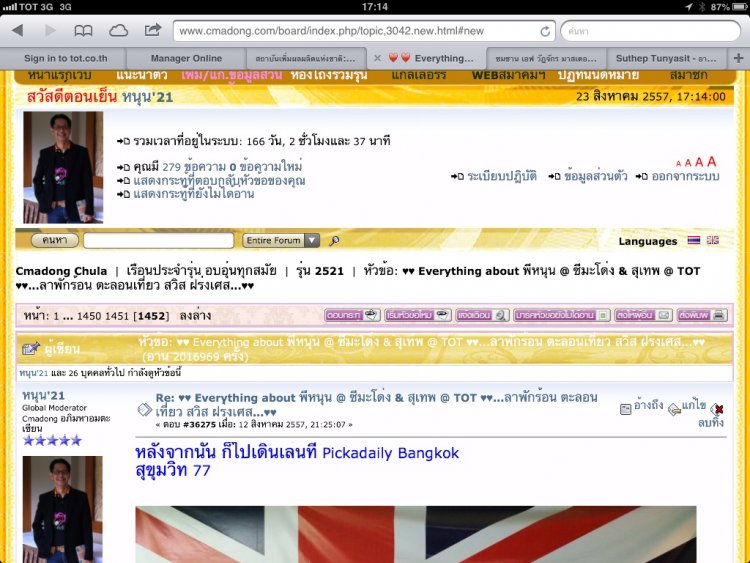Tap the Safari back arrow

18,31
